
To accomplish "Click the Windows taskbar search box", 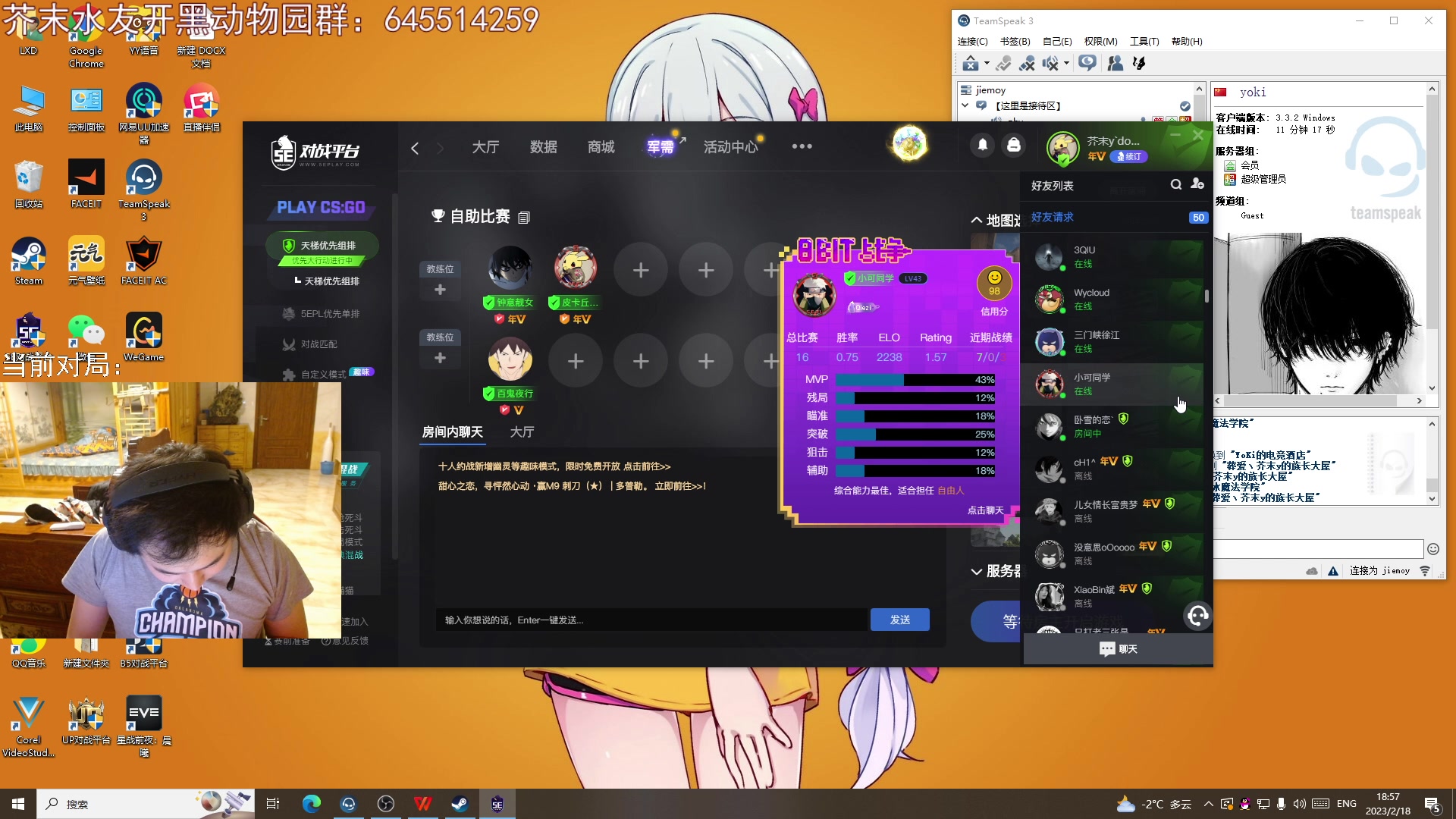I will tap(146, 804).
